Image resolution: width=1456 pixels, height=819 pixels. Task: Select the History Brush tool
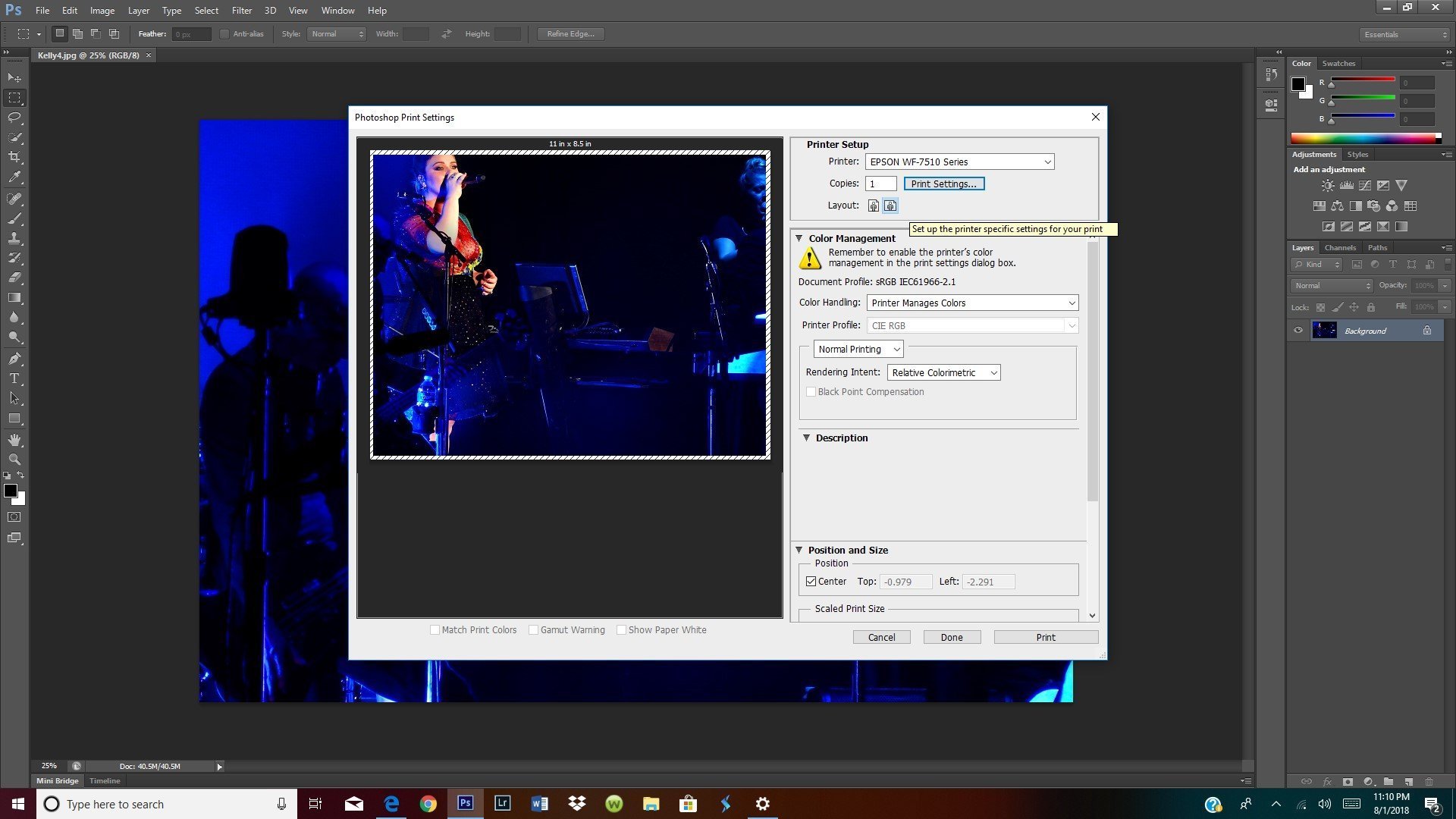tap(14, 258)
